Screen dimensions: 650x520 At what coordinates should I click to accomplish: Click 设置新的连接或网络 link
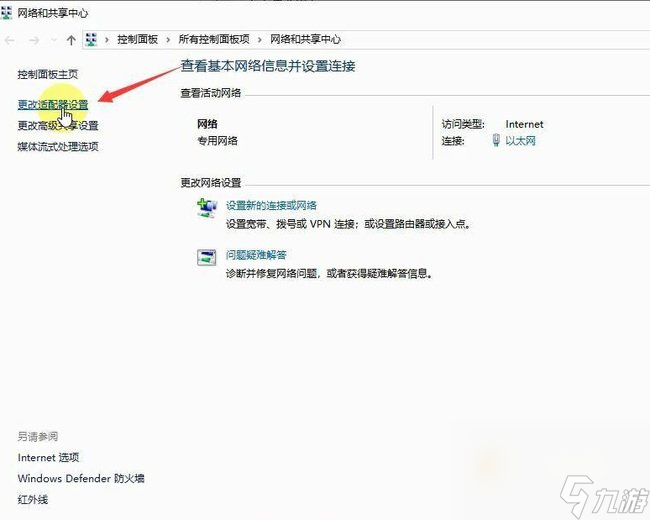click(x=271, y=205)
